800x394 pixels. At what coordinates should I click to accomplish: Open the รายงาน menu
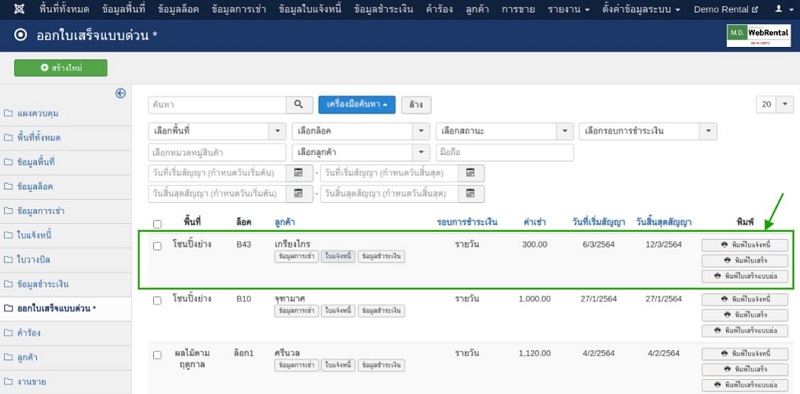(569, 9)
